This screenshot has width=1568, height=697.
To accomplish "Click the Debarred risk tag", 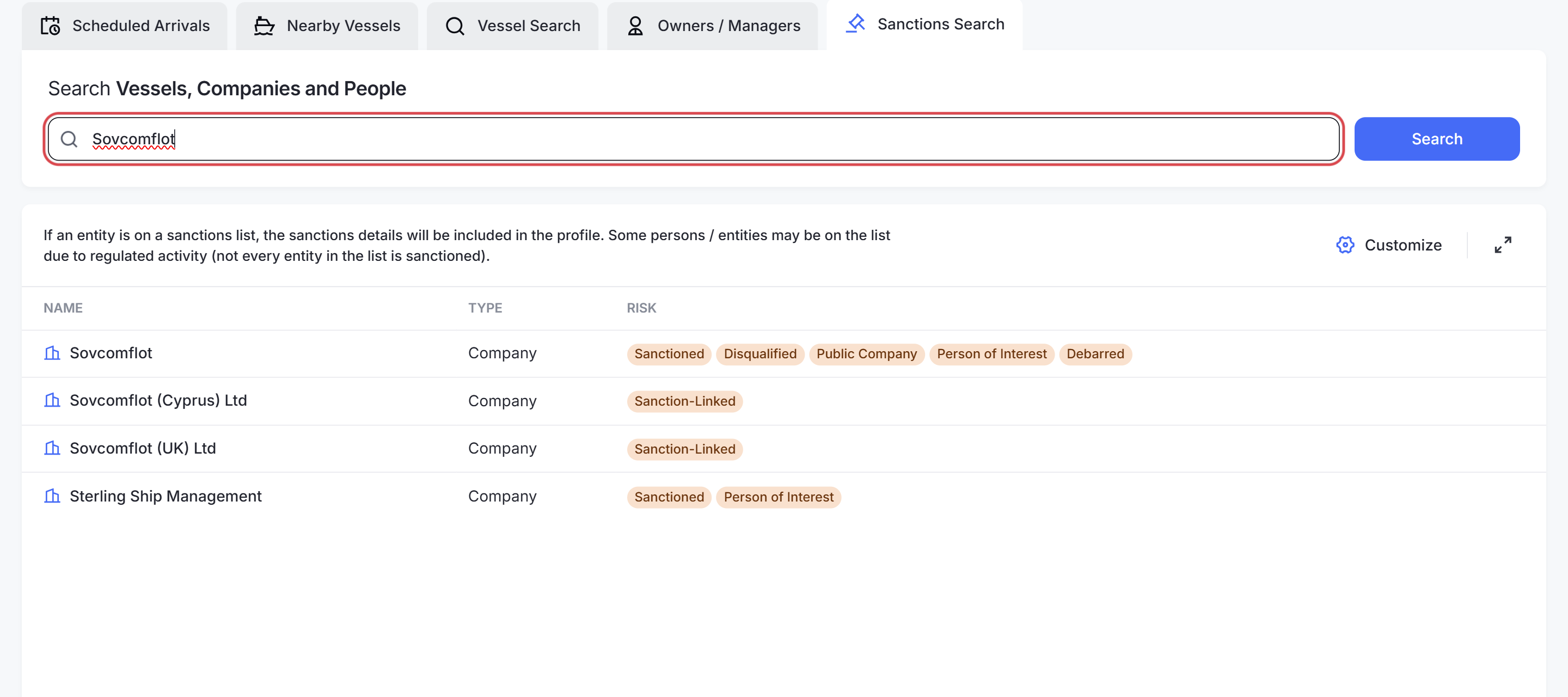I will (x=1095, y=354).
